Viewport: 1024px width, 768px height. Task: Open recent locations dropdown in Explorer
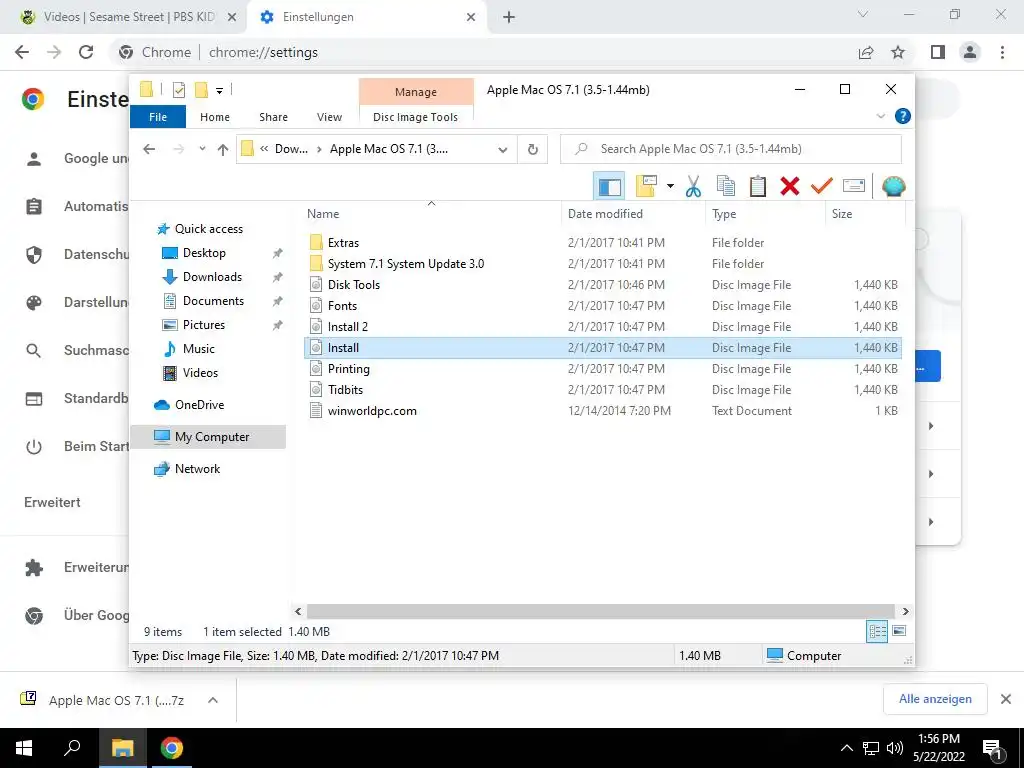point(202,149)
